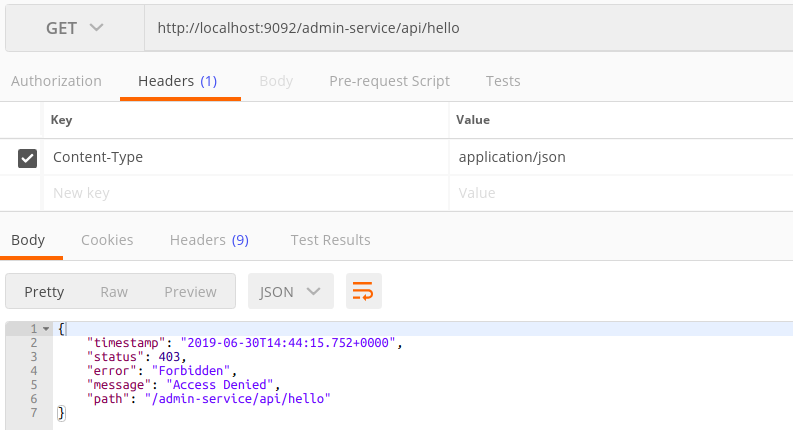Open the Pre-request Script tab
This screenshot has width=793, height=430.
tap(389, 81)
